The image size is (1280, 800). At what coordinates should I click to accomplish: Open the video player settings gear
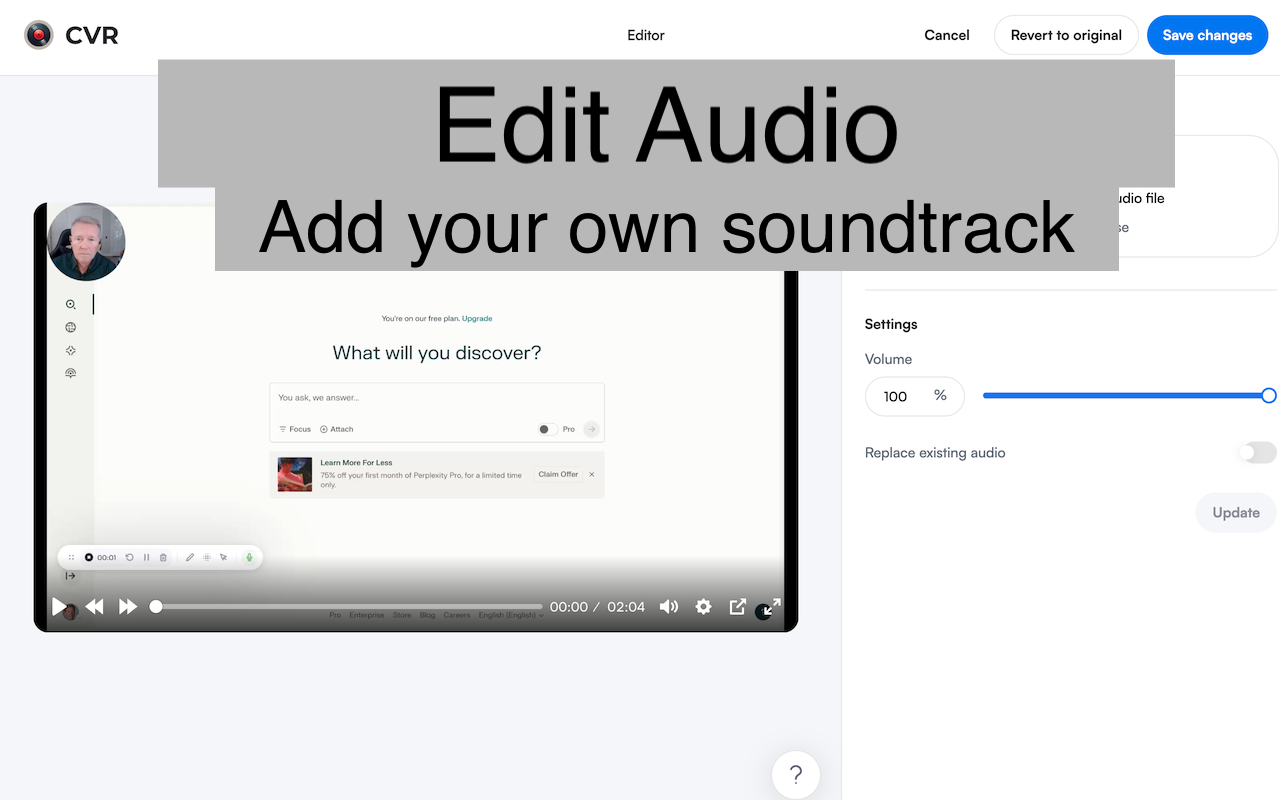(703, 606)
